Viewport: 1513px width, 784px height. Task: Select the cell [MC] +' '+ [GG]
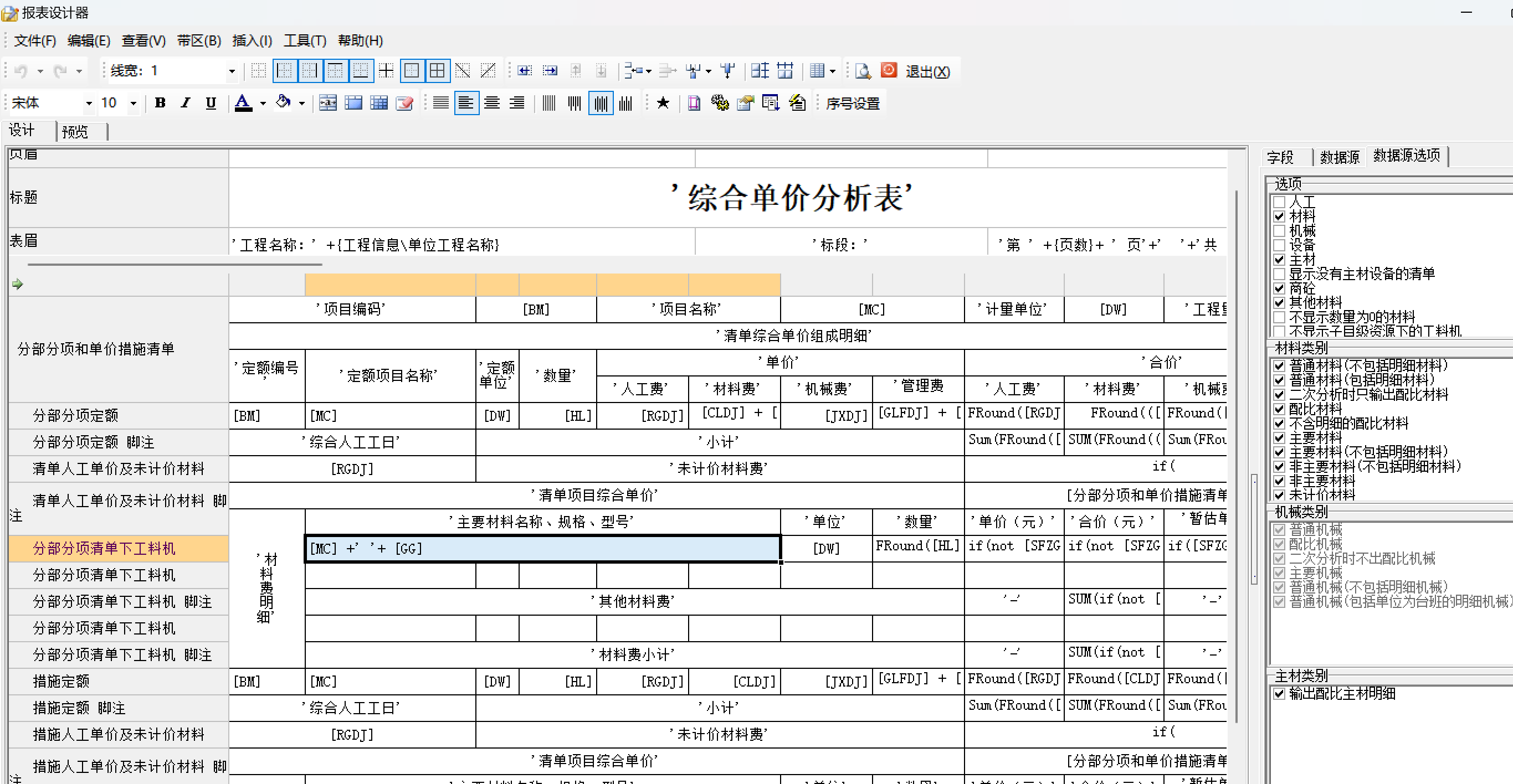(543, 549)
